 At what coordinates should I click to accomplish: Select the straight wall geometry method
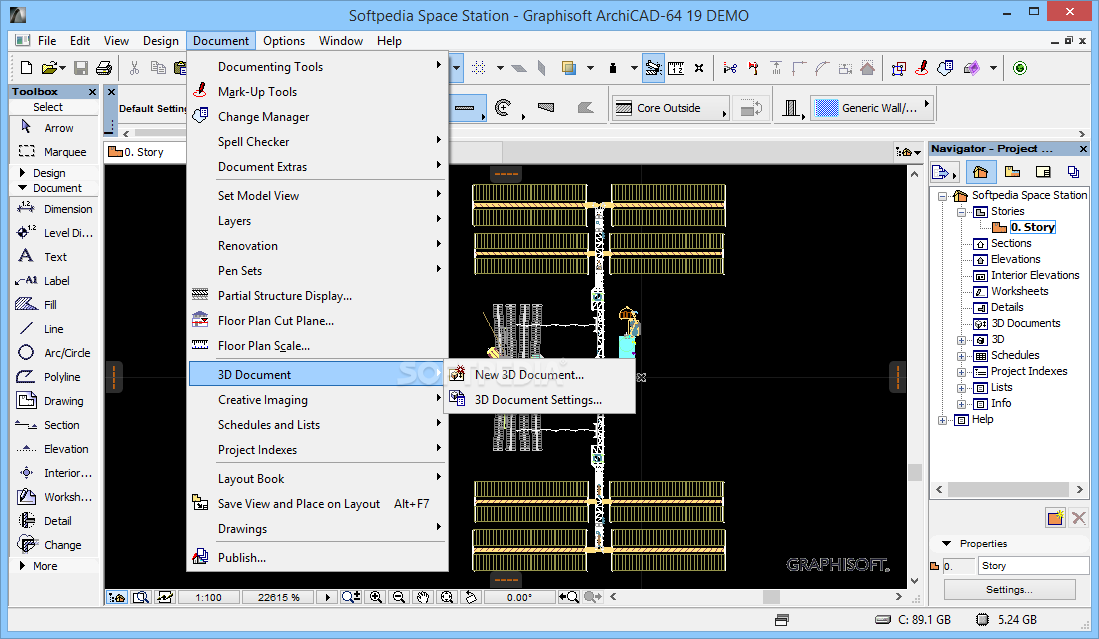pyautogui.click(x=467, y=108)
